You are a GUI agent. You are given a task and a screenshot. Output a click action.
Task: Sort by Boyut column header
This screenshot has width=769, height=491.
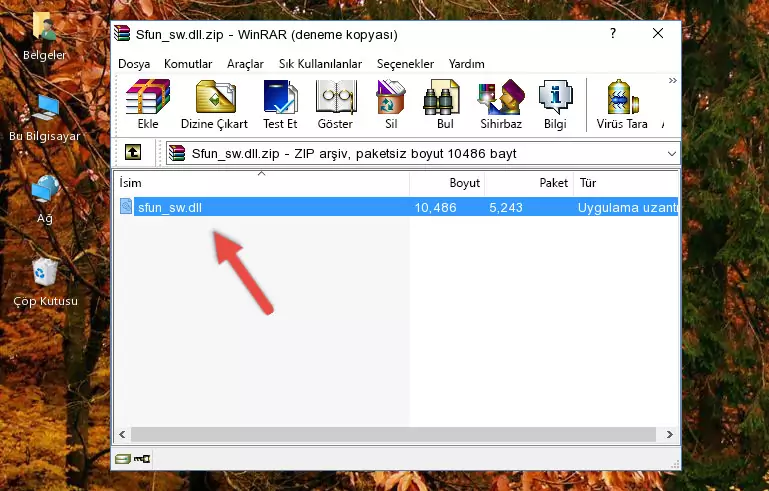click(447, 182)
